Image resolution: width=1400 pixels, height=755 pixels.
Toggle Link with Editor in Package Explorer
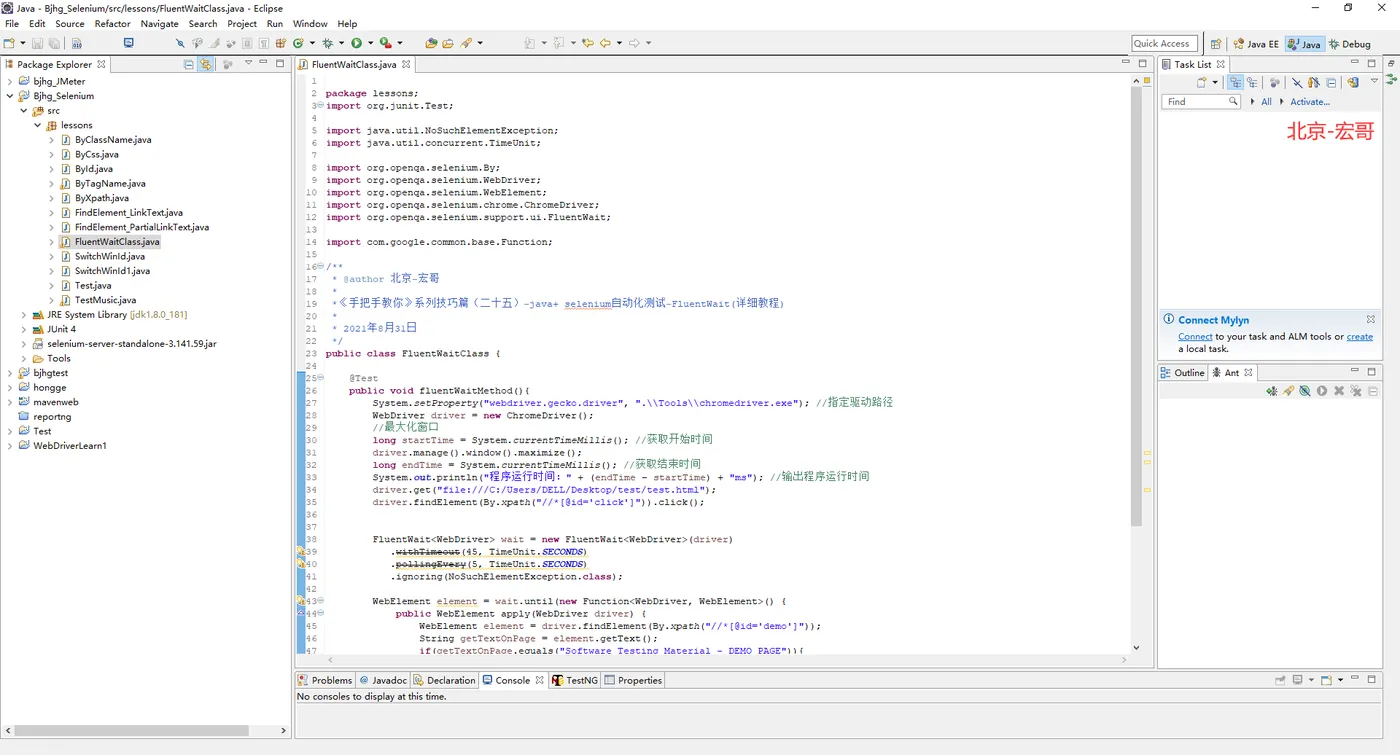[206, 64]
